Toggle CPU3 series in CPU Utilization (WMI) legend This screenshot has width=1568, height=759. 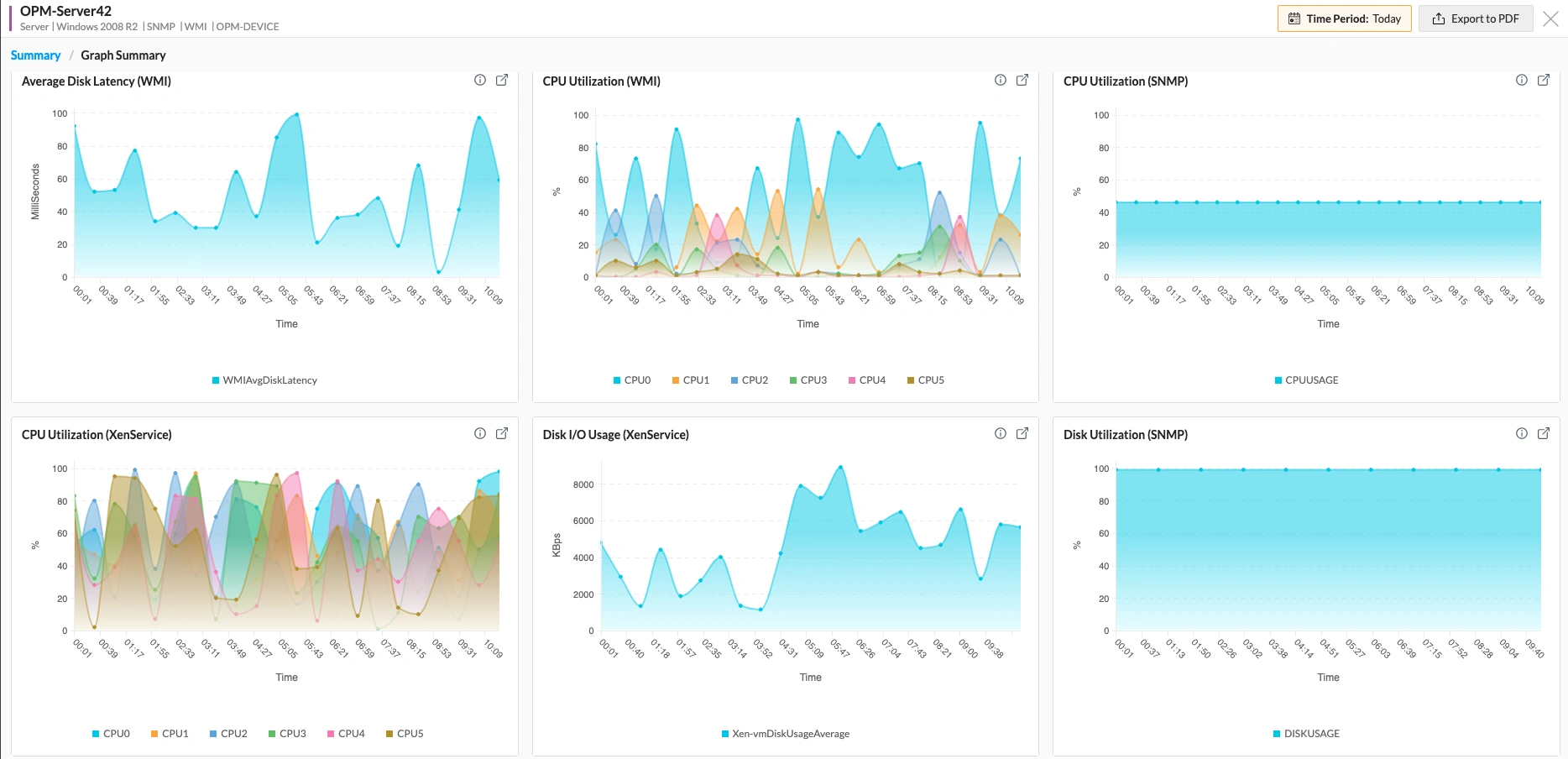[808, 379]
